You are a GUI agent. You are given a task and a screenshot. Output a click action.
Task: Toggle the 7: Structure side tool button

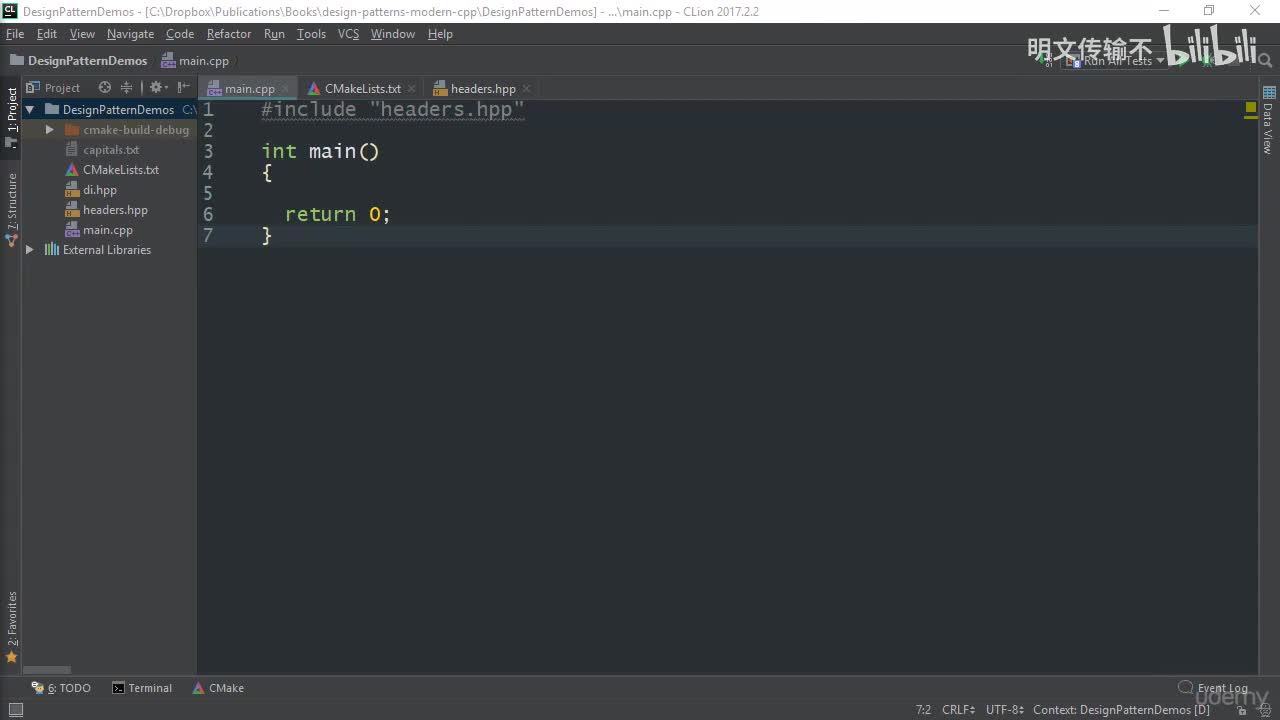tap(12, 209)
